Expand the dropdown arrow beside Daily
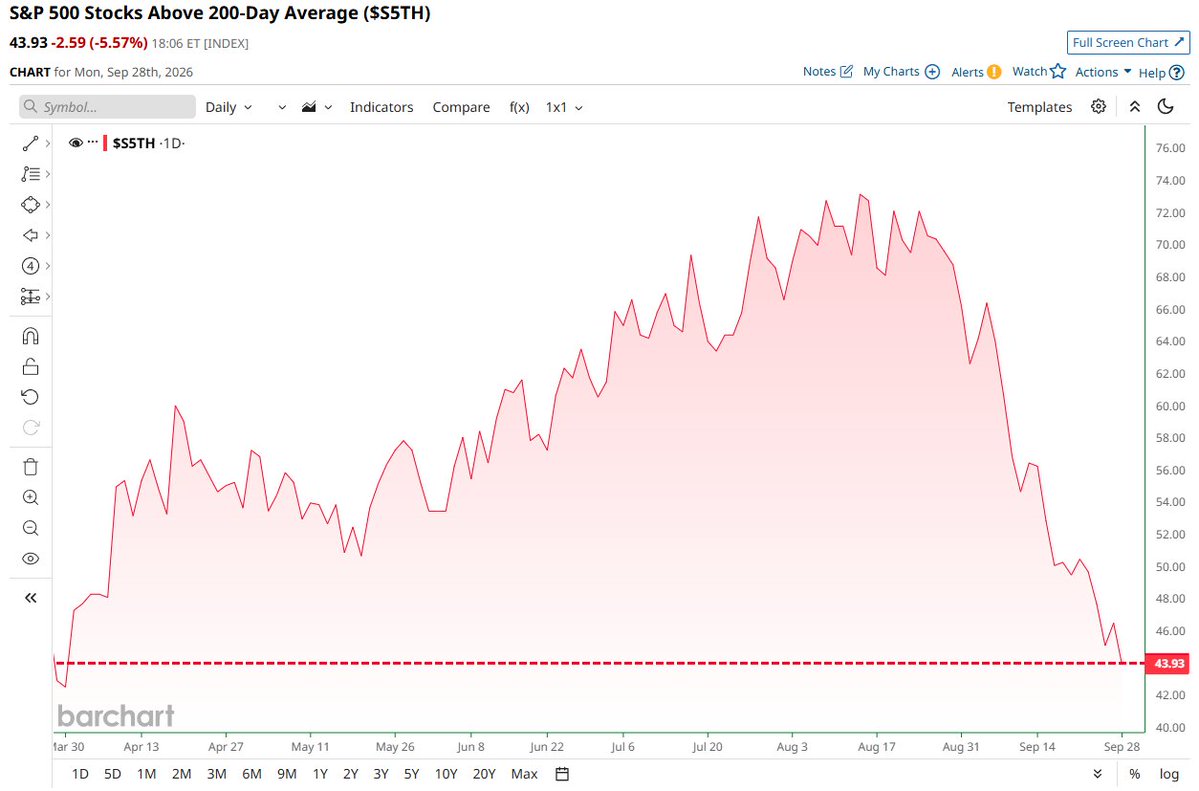 282,107
